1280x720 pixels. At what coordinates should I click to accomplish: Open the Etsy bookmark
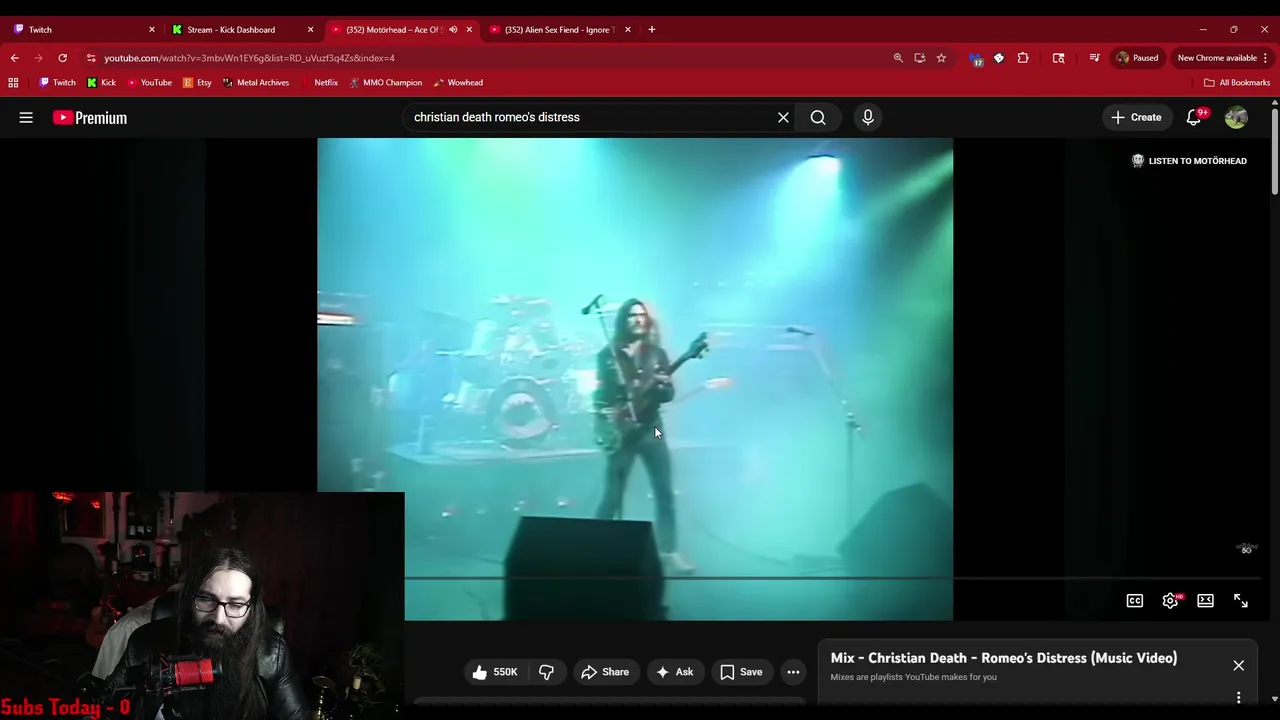(197, 83)
